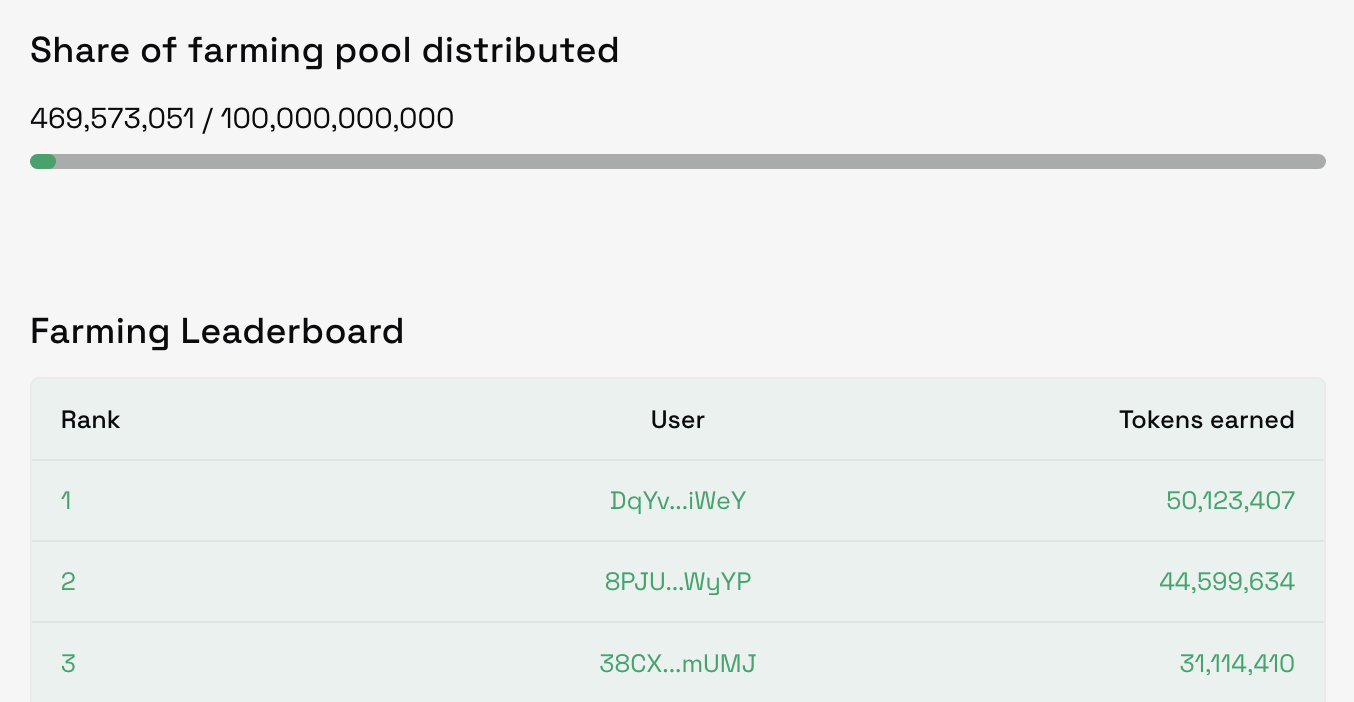The width and height of the screenshot is (1354, 702).
Task: Click rank 3 in the leaderboard
Action: [x=68, y=663]
